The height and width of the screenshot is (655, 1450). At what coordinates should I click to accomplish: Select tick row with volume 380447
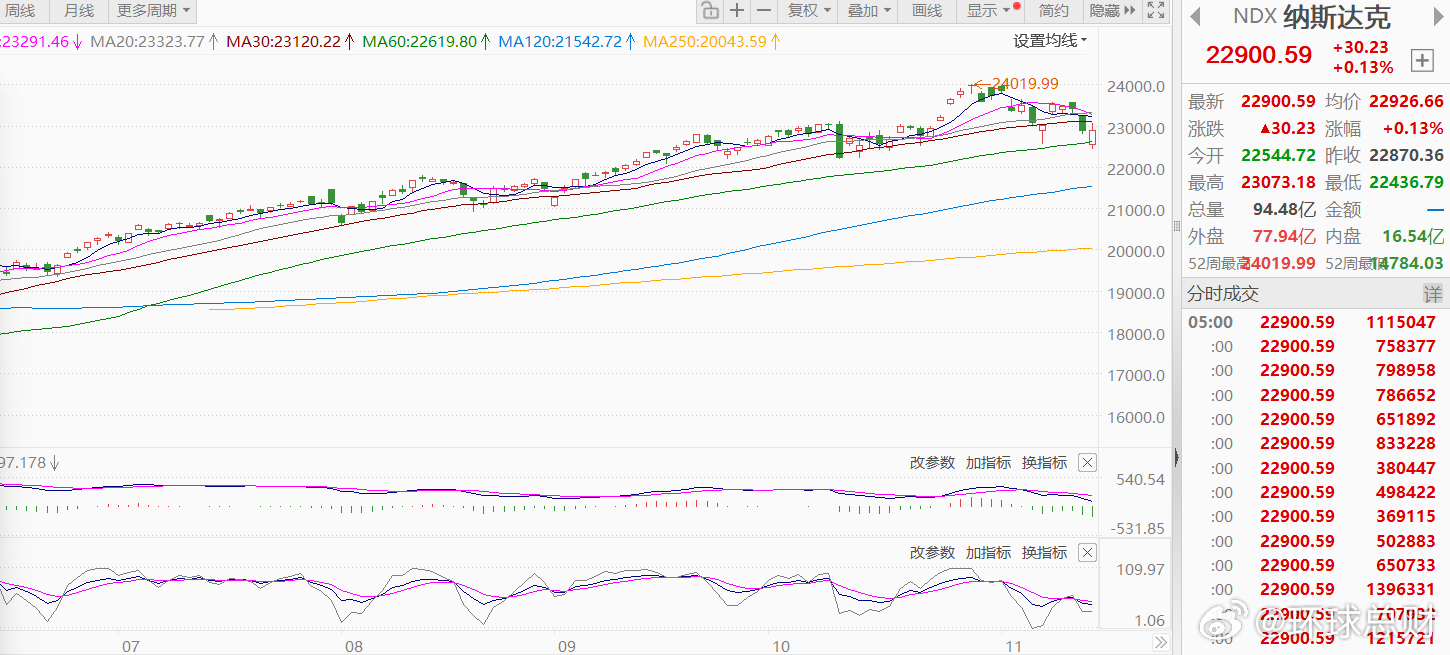[1314, 468]
